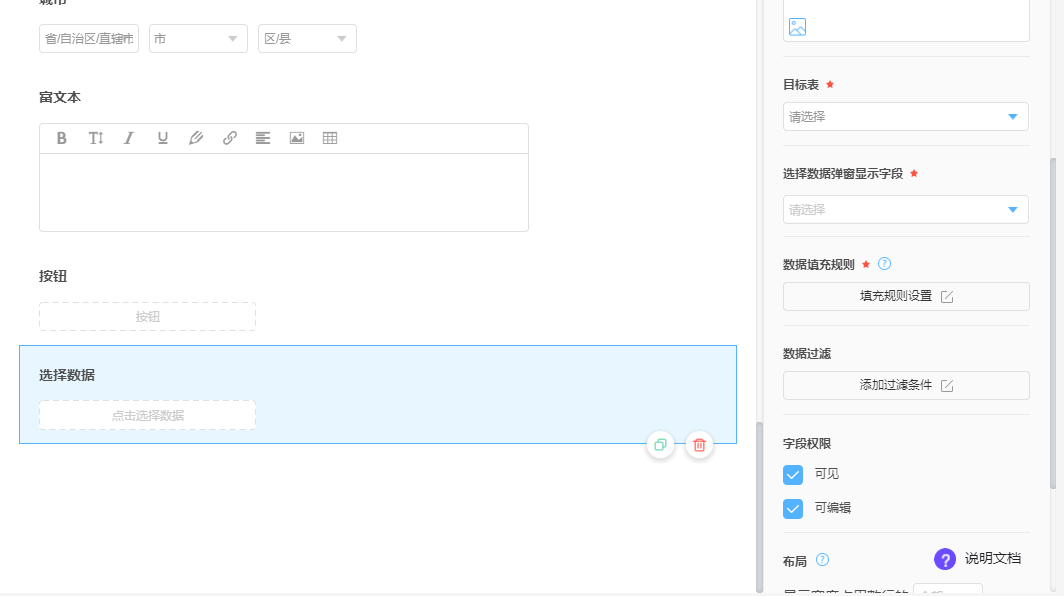Click the image placeholder icon in right panel

coord(797,27)
